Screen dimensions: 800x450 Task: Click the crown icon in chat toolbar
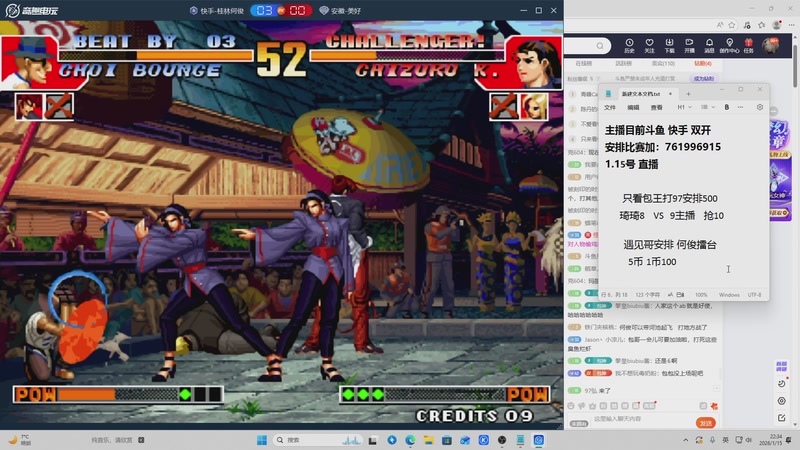592,406
